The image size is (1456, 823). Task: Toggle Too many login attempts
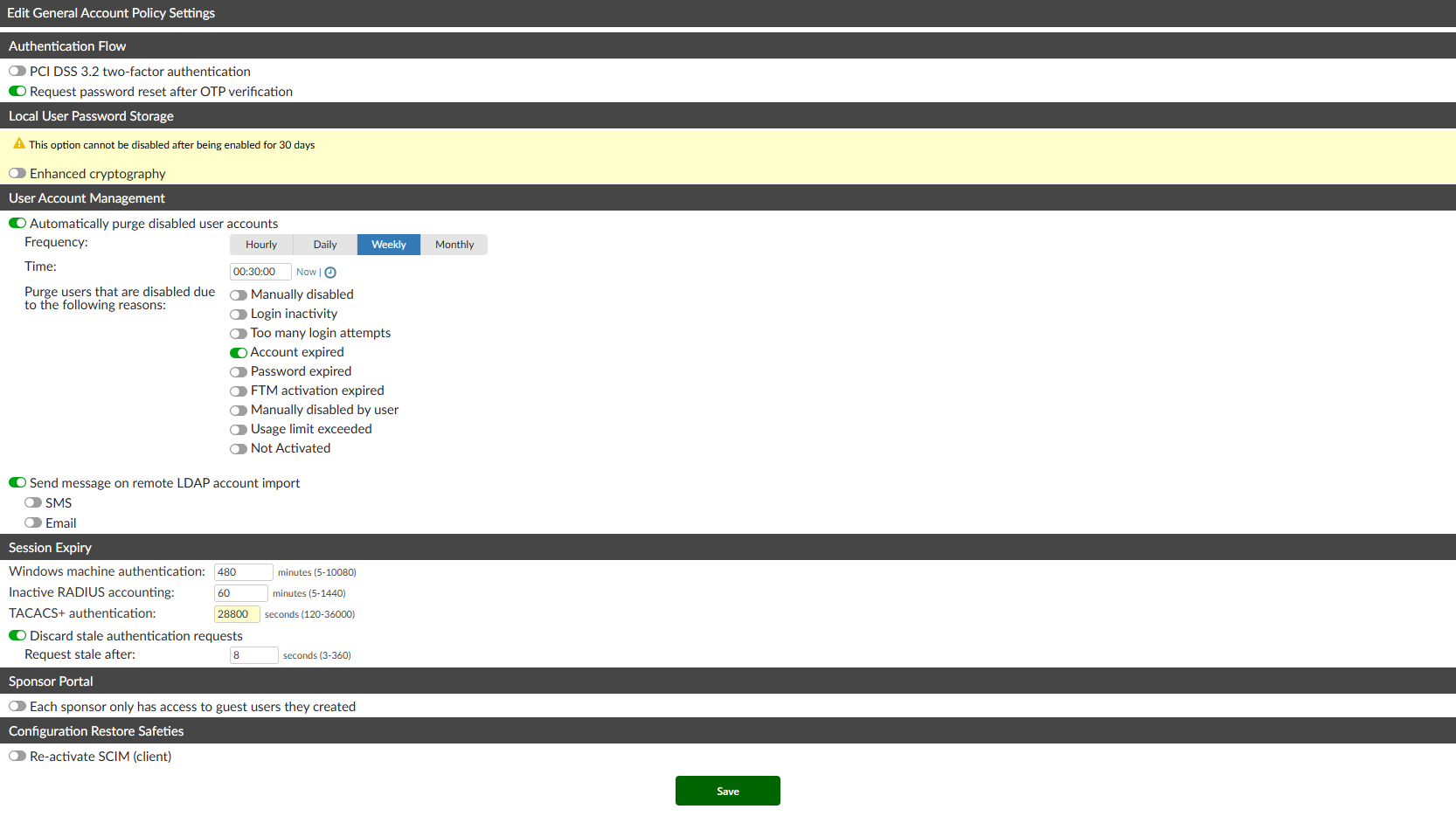[x=239, y=334]
